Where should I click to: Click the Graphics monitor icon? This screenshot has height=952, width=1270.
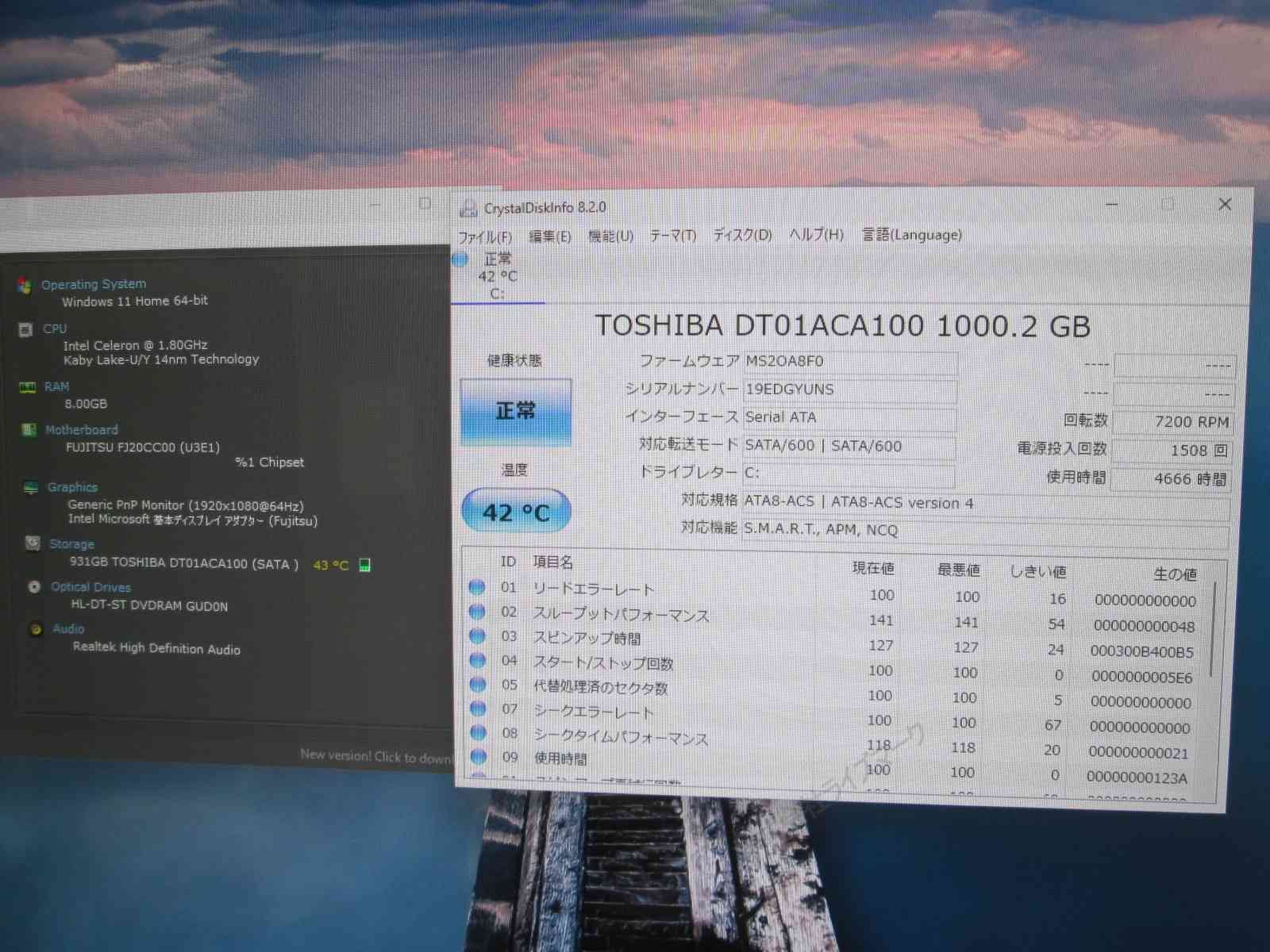(x=31, y=488)
